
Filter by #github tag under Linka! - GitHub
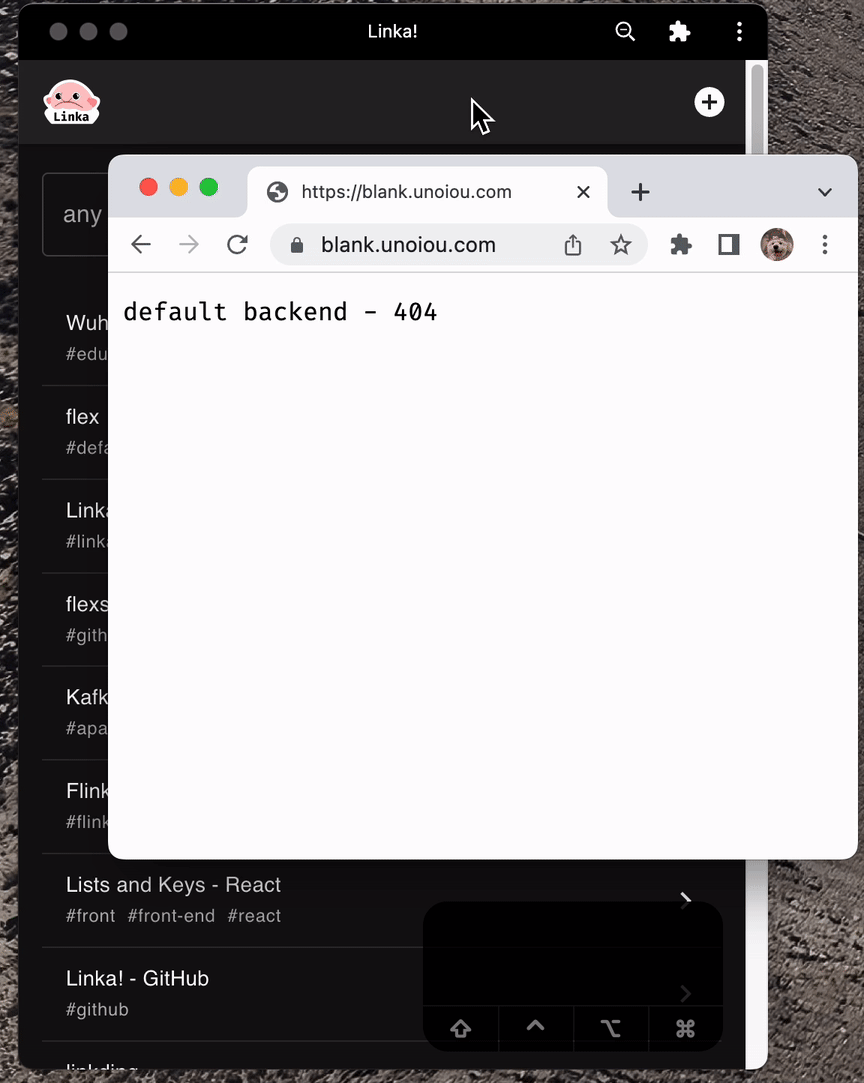coord(97,1010)
